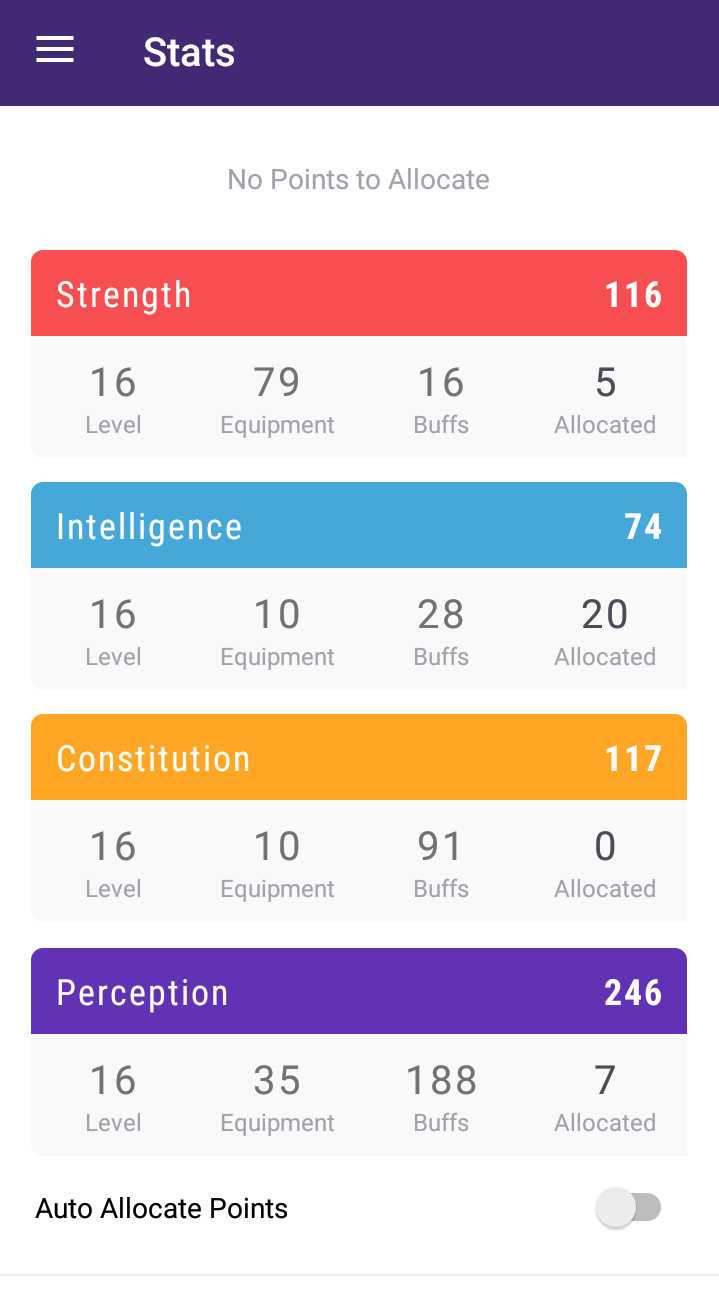The image size is (719, 1289).
Task: Tap Constitution Buffs value 91
Action: (441, 846)
